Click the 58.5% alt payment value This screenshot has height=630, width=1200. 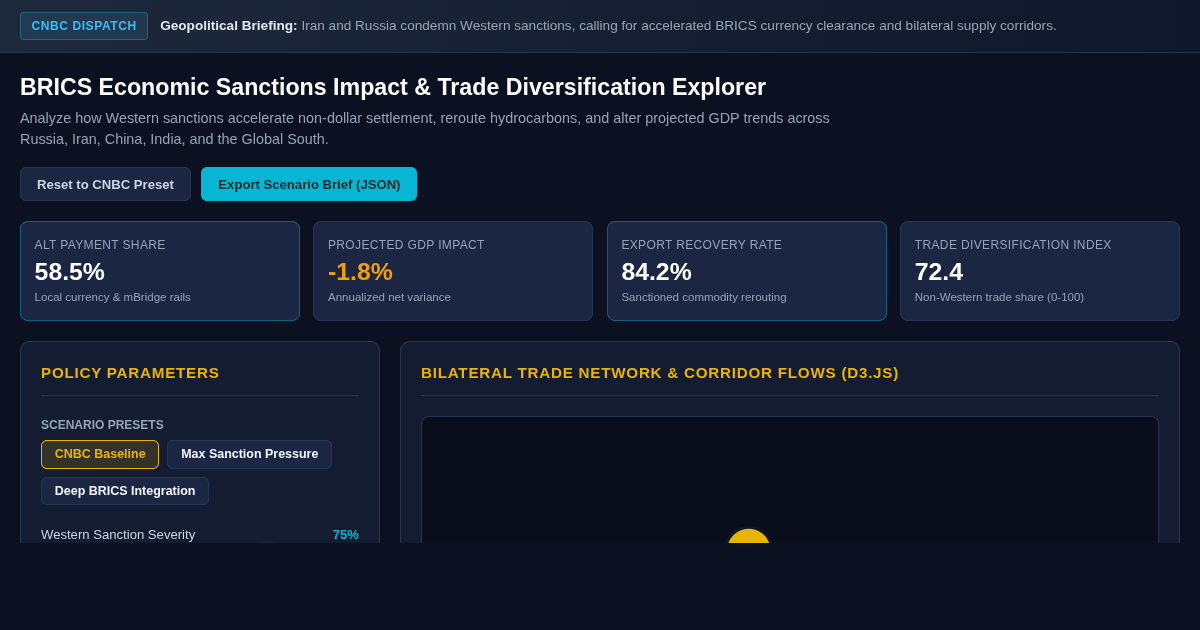point(70,272)
